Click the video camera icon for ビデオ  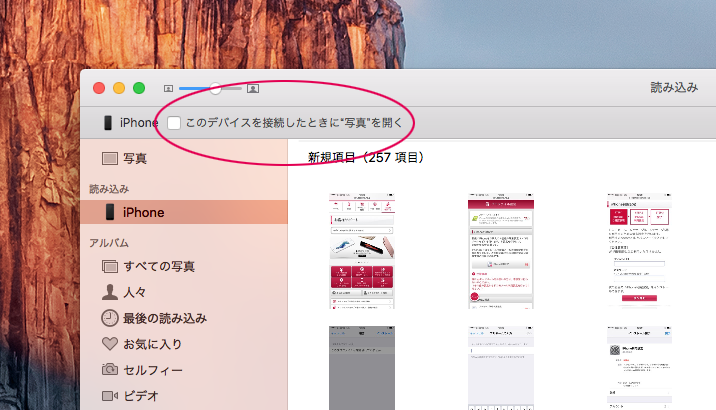[x=110, y=396]
